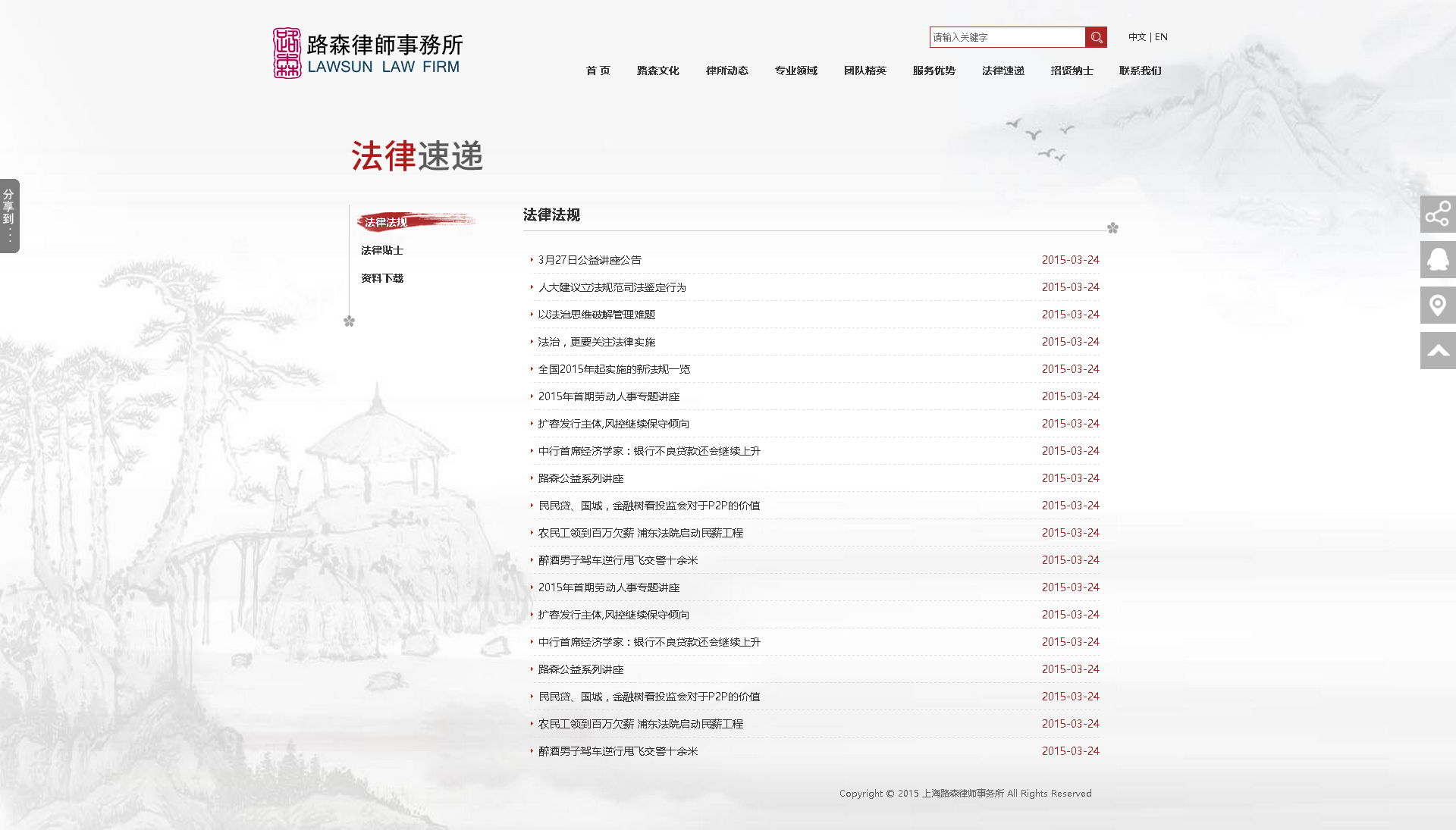
Task: Open article 全国2015年起实施的新法规一览
Action: click(x=613, y=369)
